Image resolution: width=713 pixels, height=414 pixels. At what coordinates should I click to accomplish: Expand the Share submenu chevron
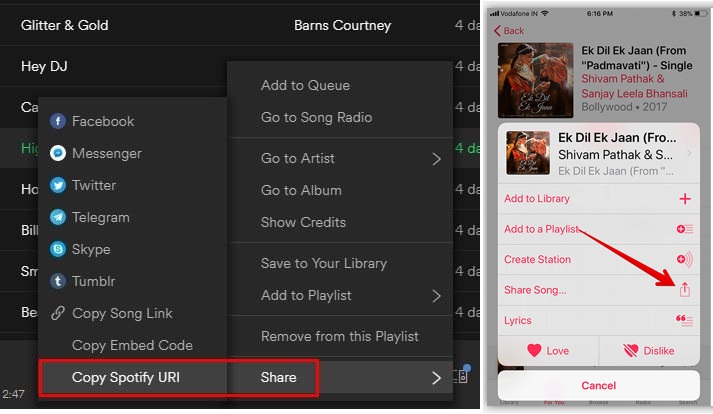coord(437,378)
